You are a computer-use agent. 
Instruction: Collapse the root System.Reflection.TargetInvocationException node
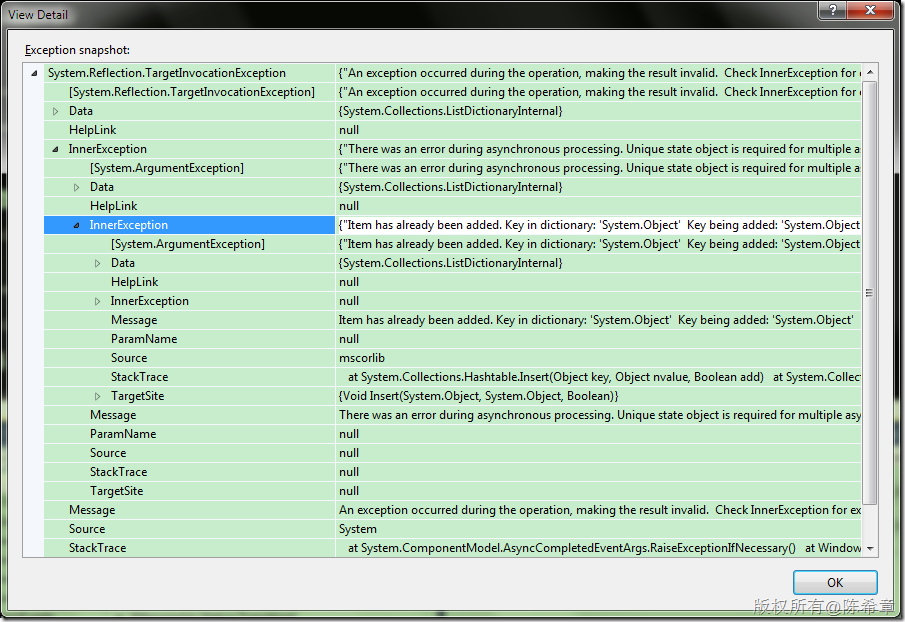[35, 73]
